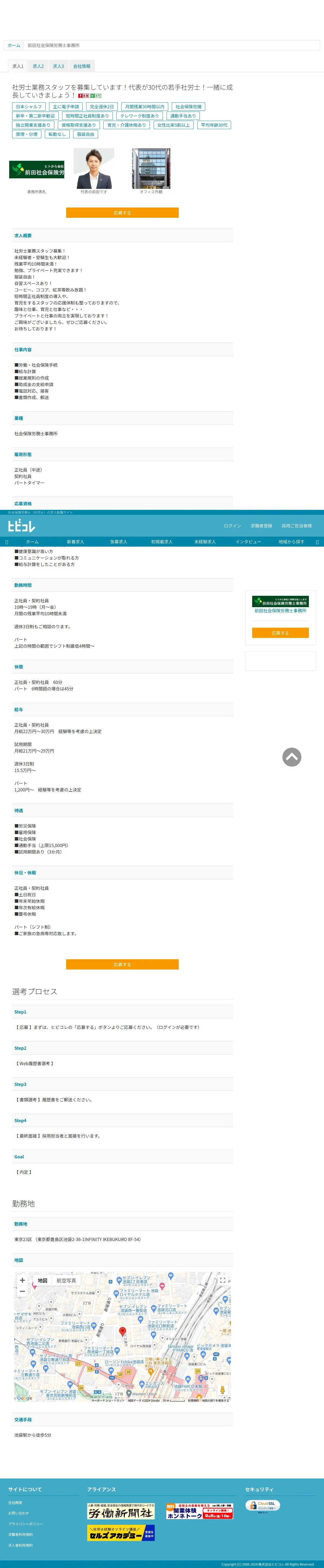Image resolution: width=324 pixels, height=1568 pixels.
Task: Select the 禁煙・分煙 tag
Action: (x=27, y=134)
